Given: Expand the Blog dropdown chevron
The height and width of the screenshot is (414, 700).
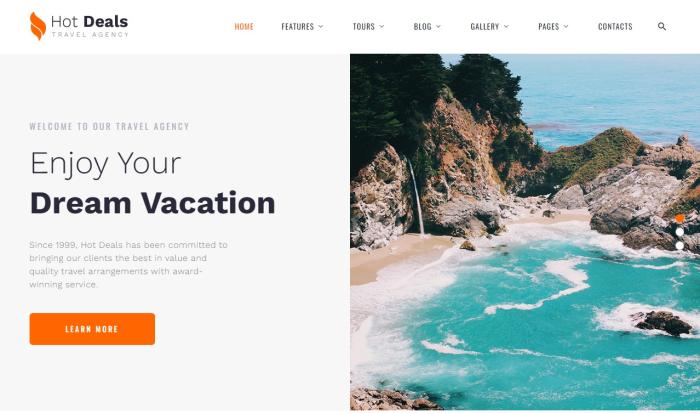Looking at the screenshot, I should [438, 26].
